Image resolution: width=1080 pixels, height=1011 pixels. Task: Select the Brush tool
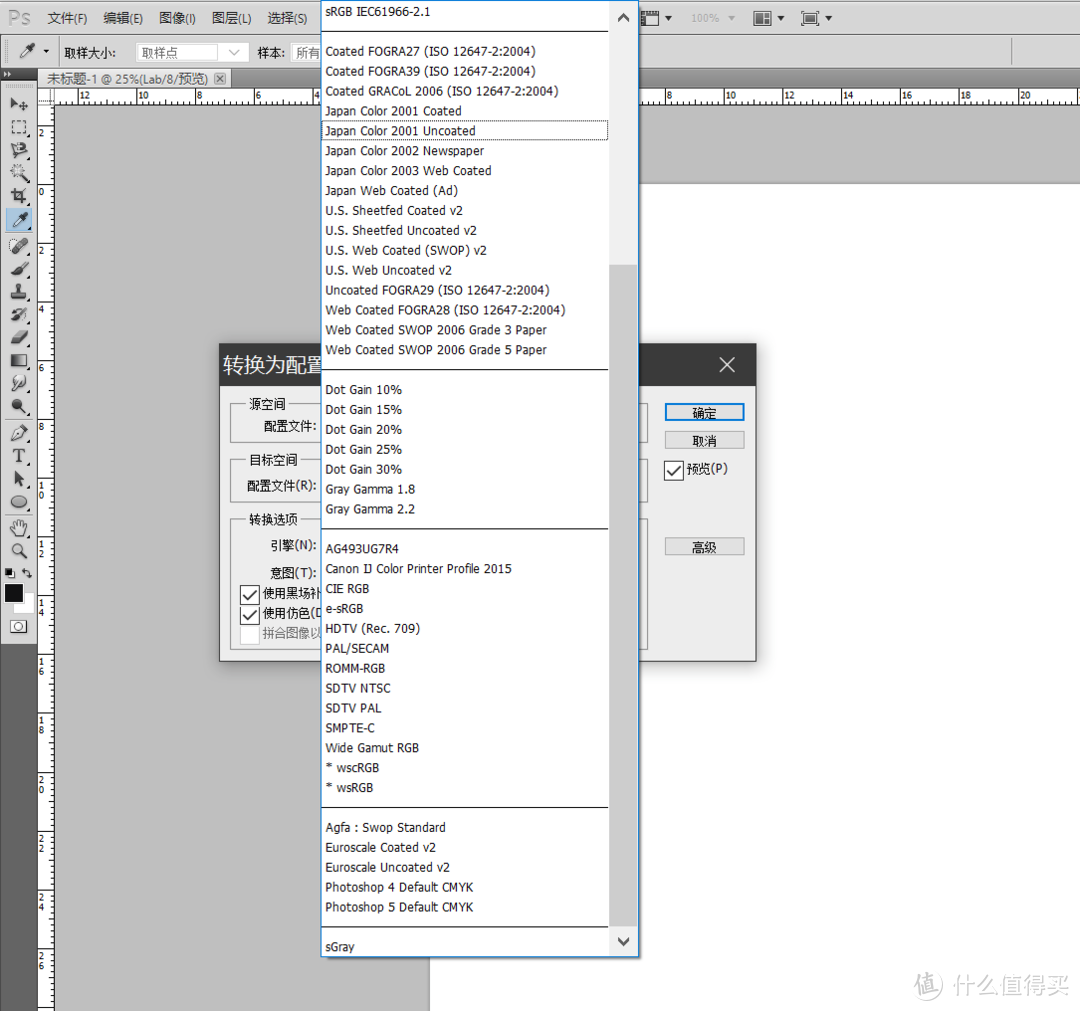[19, 269]
